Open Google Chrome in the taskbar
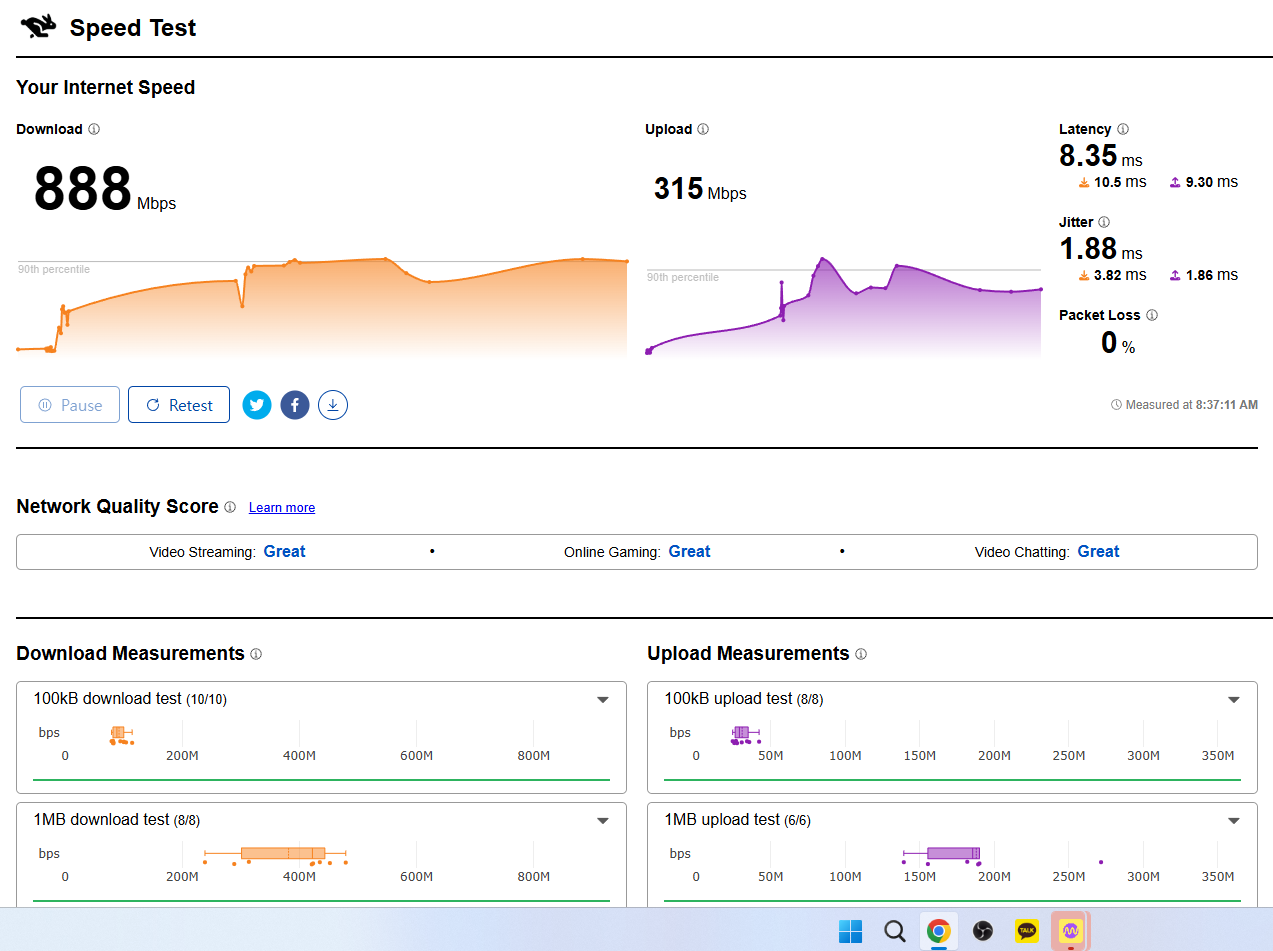This screenshot has width=1273, height=951. tap(938, 931)
